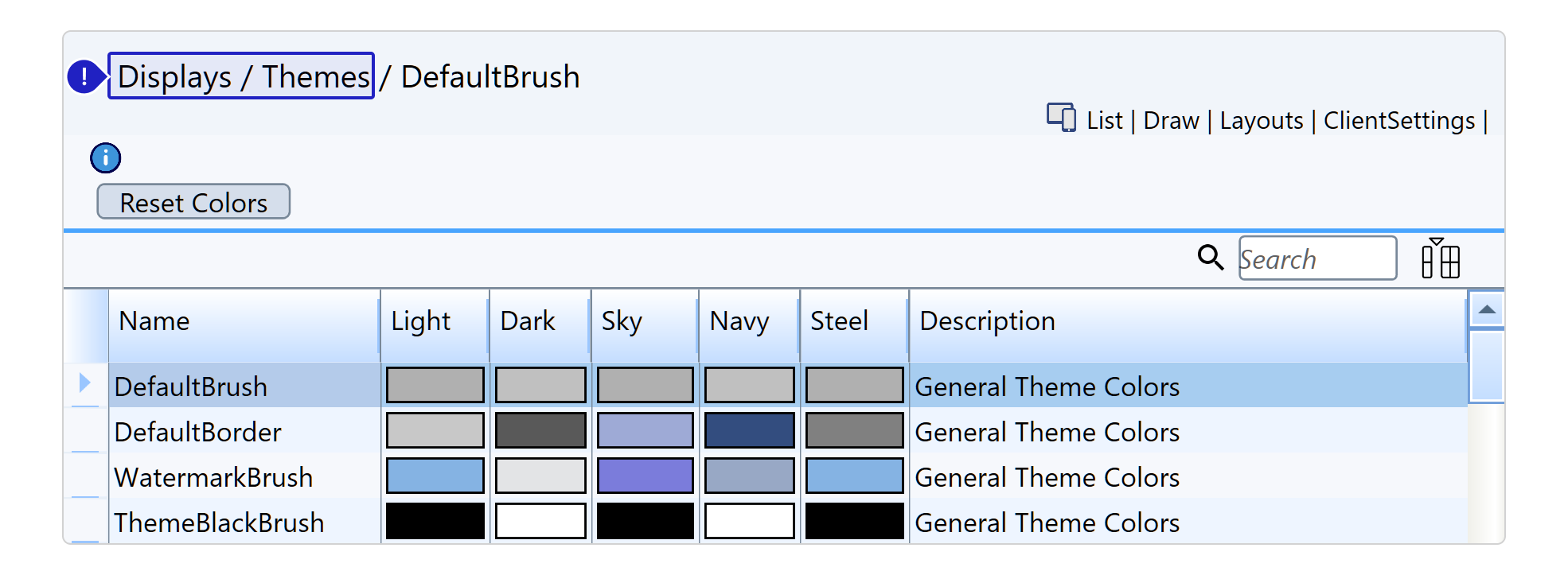
Task: Navigate to ClientSettings
Action: pos(1398,121)
